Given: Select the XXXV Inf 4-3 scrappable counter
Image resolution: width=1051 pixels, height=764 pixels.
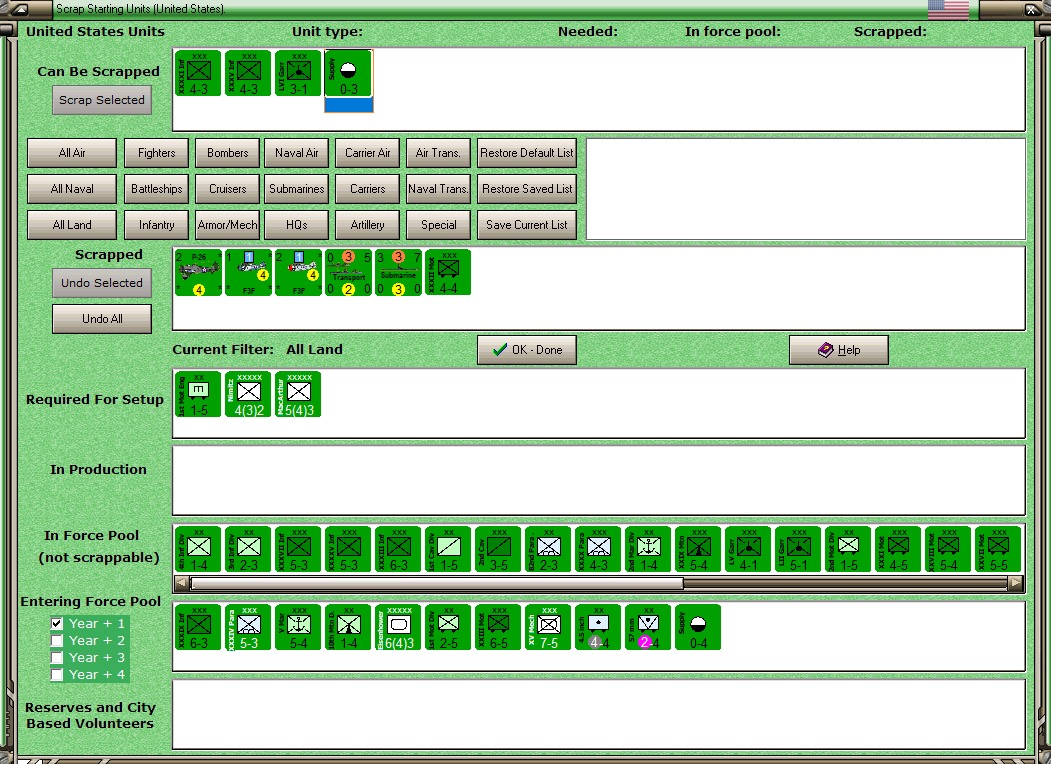Looking at the screenshot, I should pos(248,73).
